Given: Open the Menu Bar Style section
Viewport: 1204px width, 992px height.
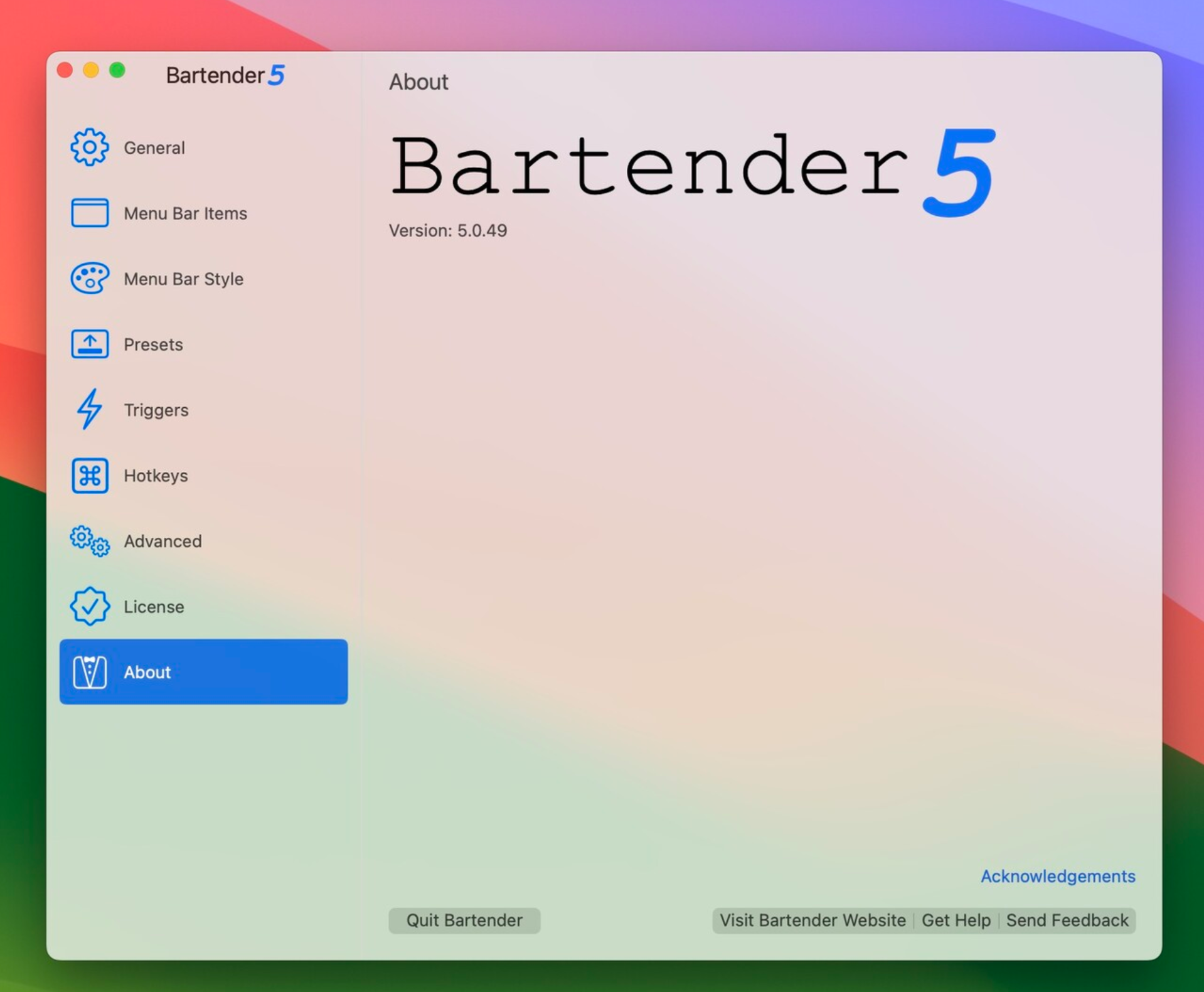Looking at the screenshot, I should coord(183,279).
